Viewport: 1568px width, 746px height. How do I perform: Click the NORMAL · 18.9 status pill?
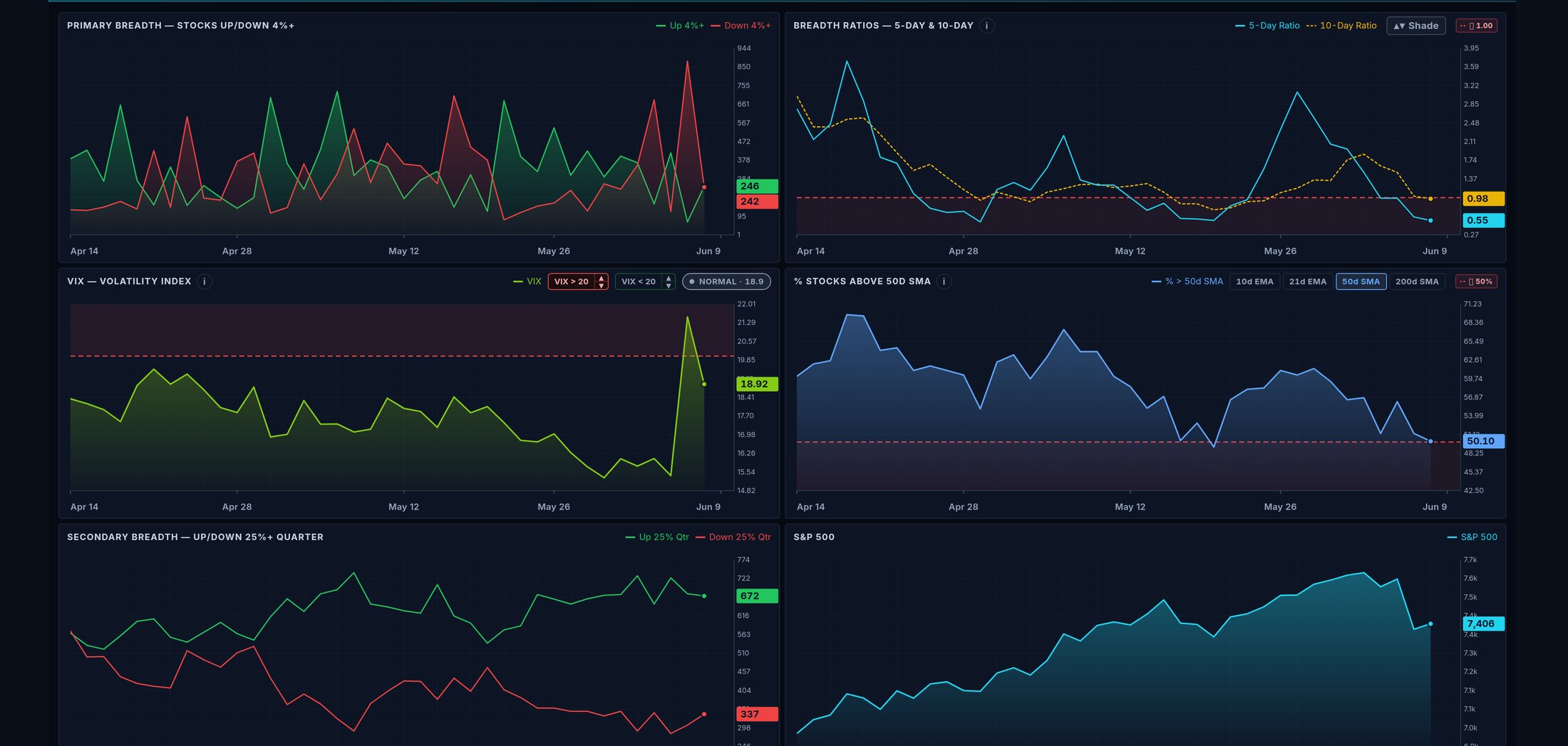click(x=726, y=281)
